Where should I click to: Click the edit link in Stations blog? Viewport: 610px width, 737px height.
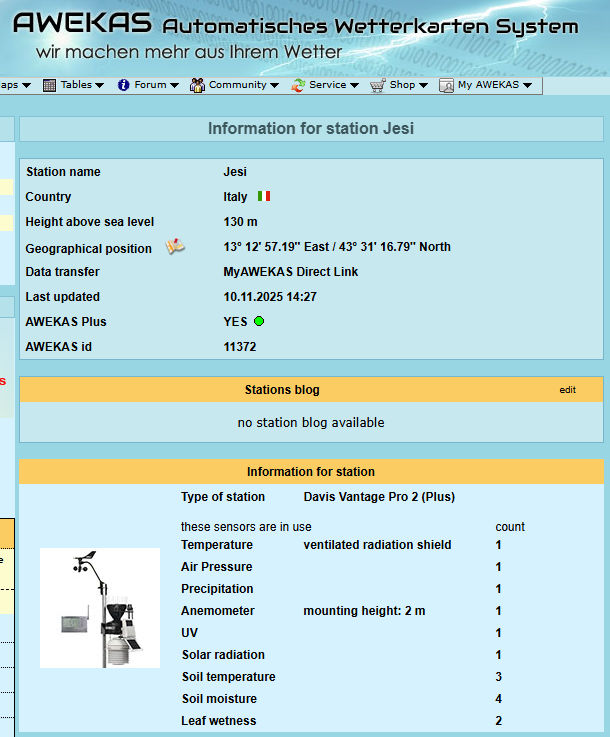(x=567, y=390)
